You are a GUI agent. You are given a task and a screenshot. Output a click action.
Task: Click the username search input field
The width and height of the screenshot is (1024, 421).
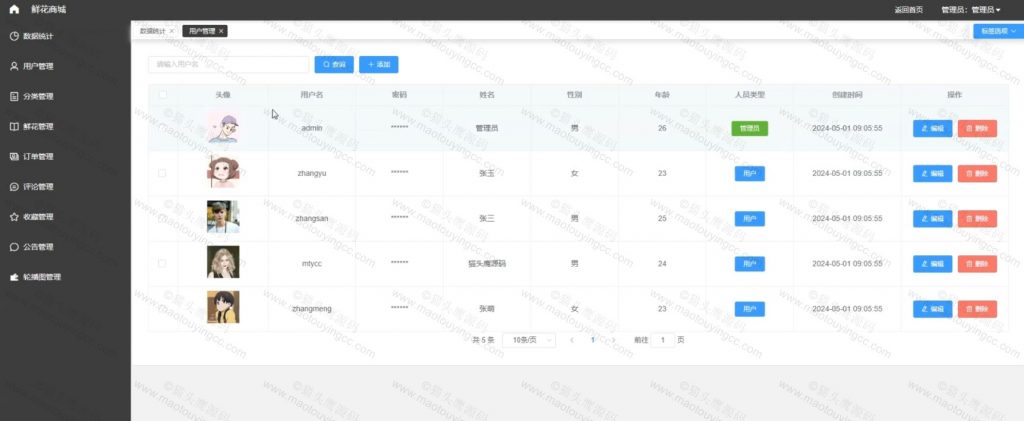tap(228, 64)
